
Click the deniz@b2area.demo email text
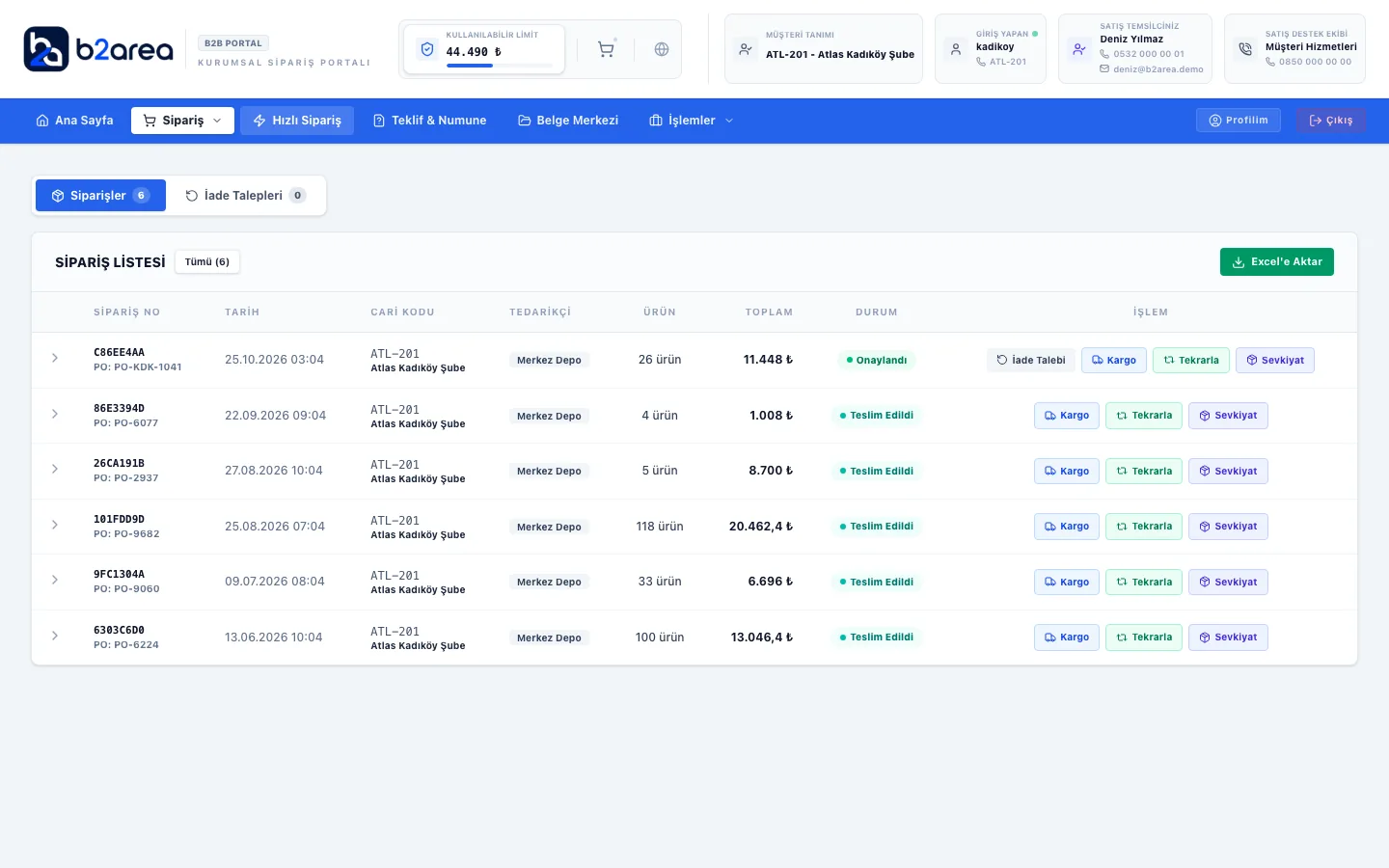(x=1158, y=69)
